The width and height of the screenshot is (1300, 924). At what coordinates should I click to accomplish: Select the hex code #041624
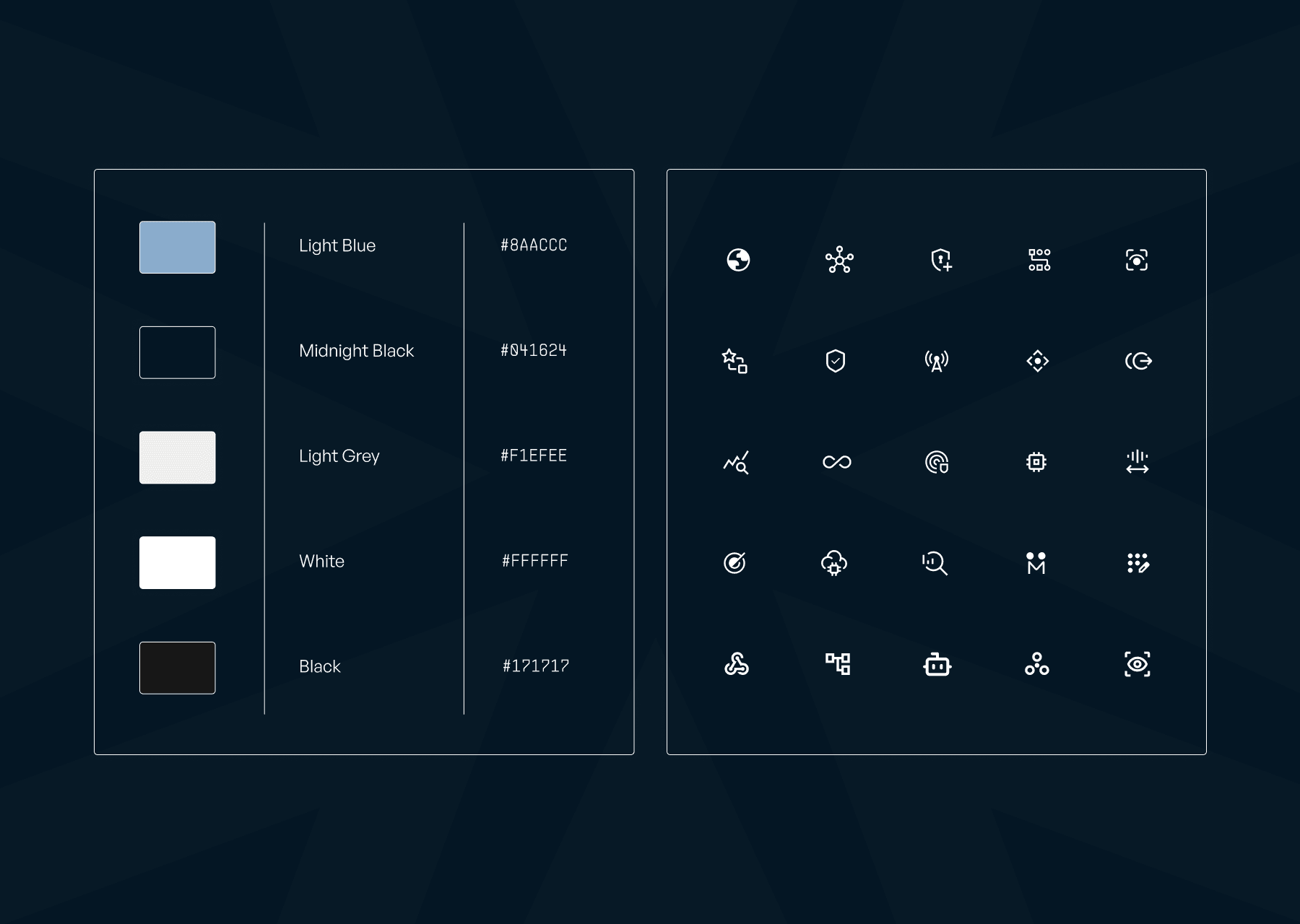[534, 351]
